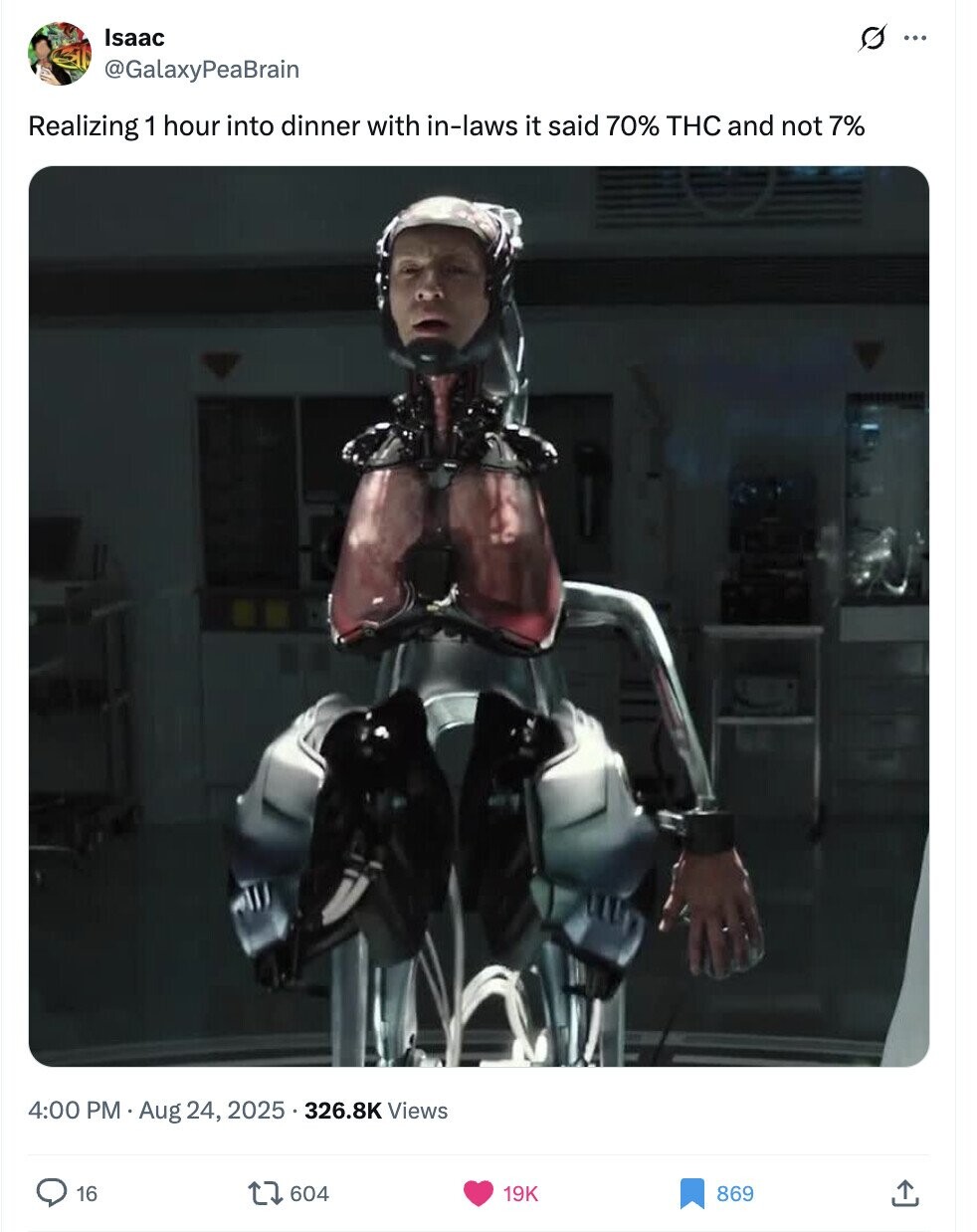Open the Isaac display name link
Image resolution: width=977 pixels, height=1232 pixels.
(134, 38)
